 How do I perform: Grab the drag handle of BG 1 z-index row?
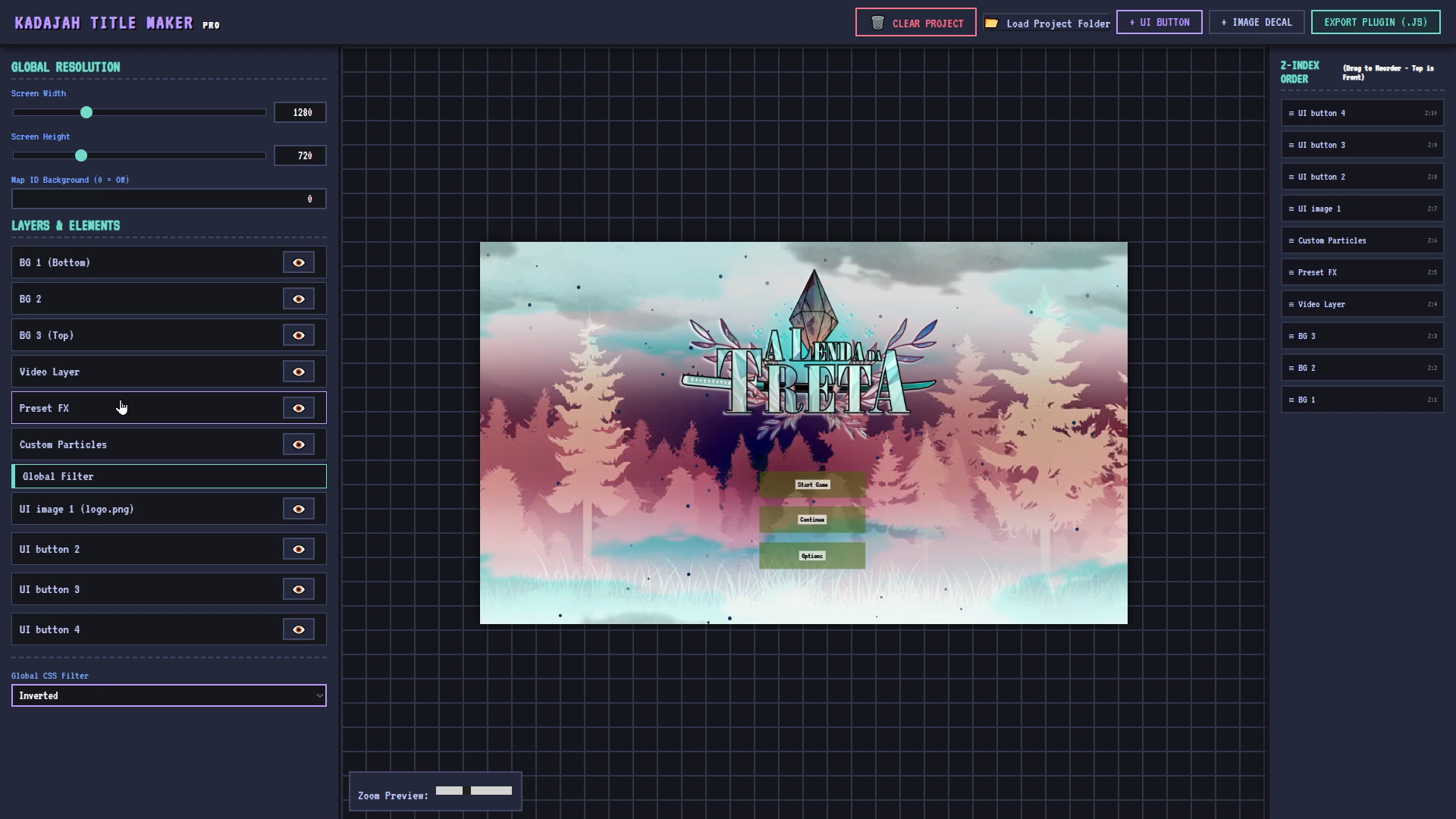coord(1291,400)
